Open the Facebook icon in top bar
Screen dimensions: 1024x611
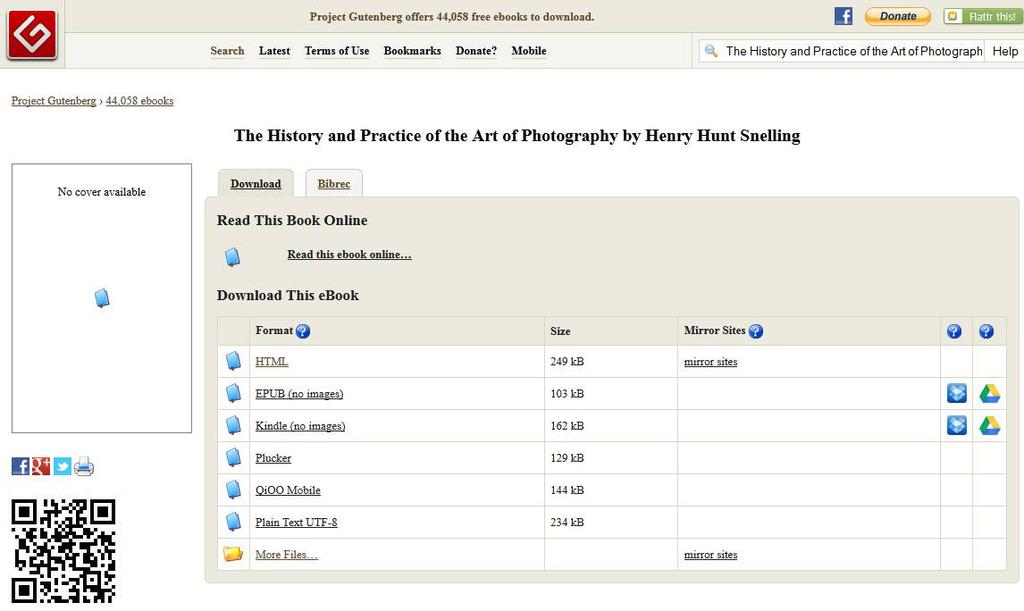click(843, 16)
